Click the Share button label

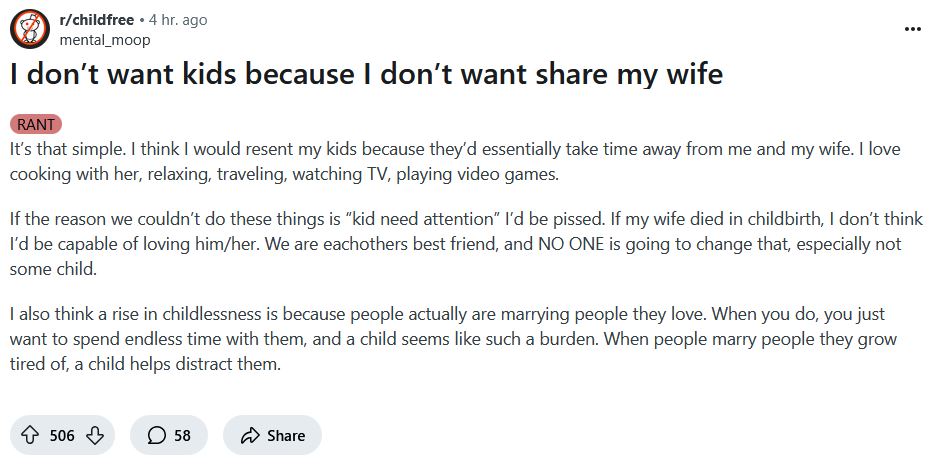(286, 436)
